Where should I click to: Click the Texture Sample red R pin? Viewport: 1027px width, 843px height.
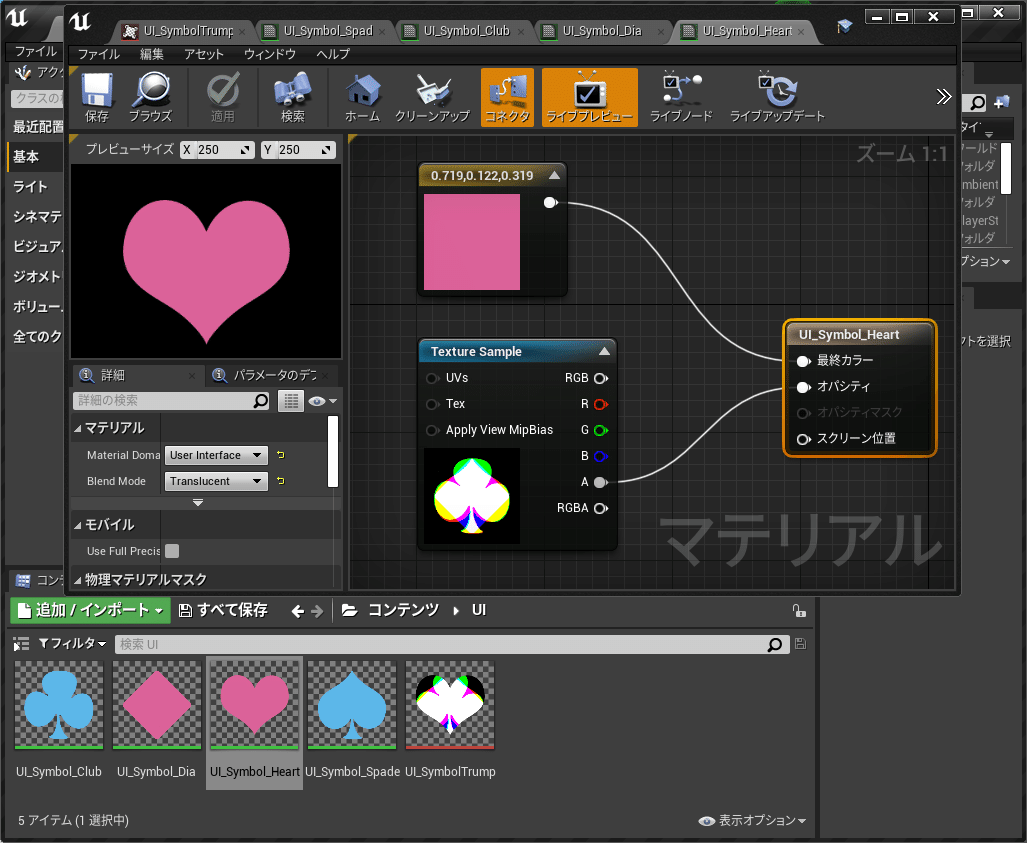(x=601, y=404)
